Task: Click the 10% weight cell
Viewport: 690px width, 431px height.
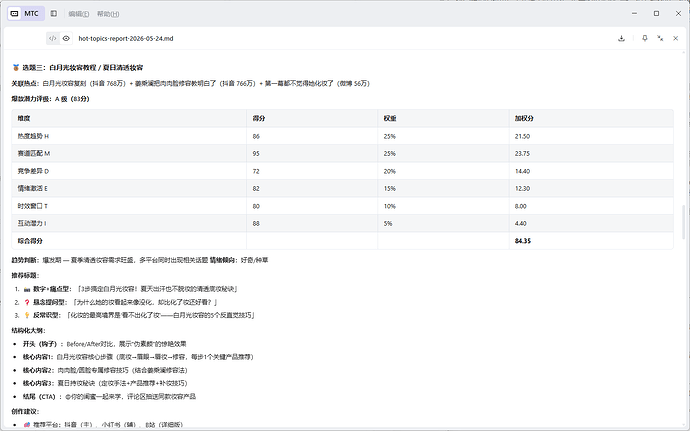Action: [389, 206]
